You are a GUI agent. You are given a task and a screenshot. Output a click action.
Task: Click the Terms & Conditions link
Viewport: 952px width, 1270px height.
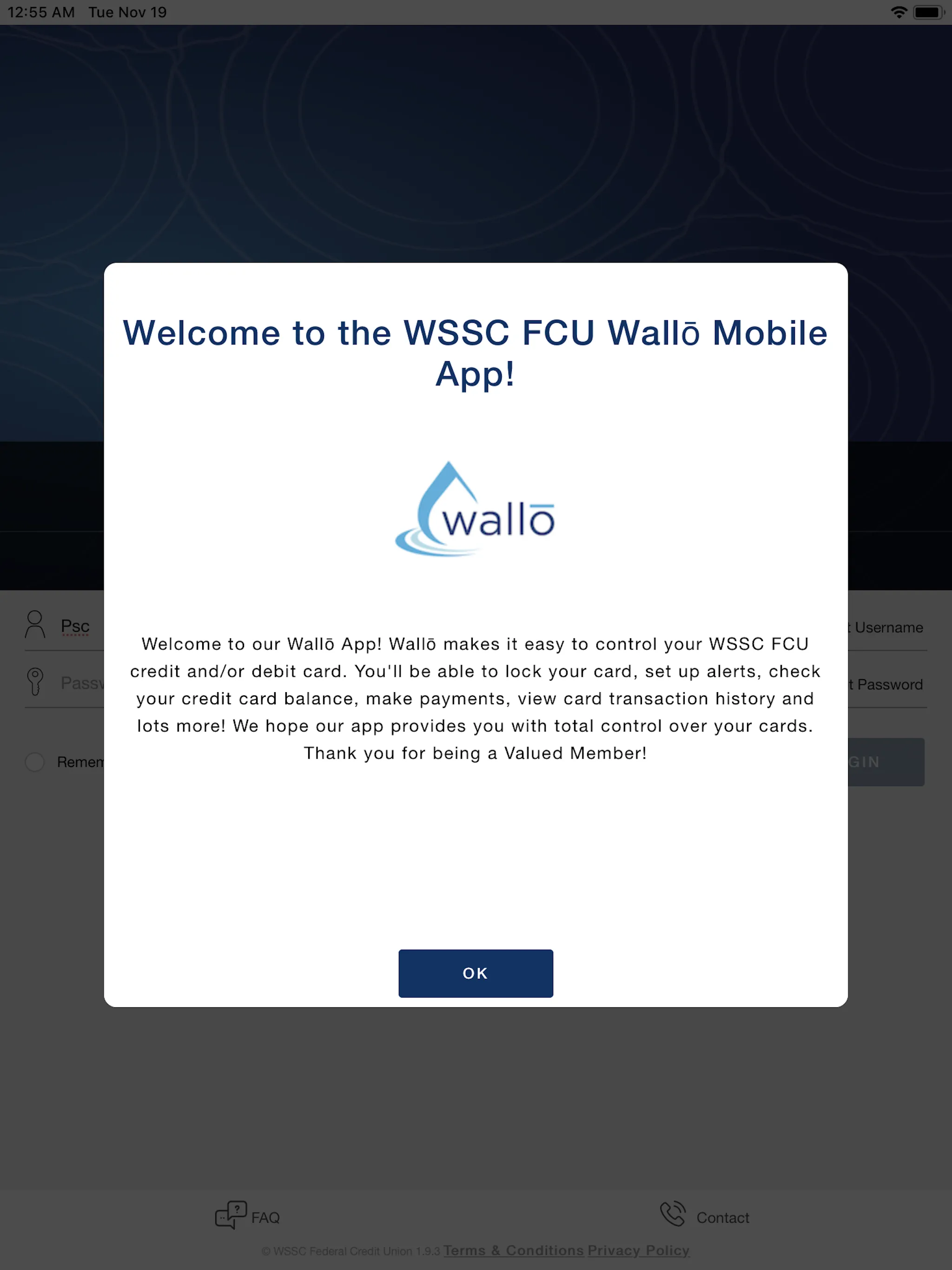[x=512, y=1250]
